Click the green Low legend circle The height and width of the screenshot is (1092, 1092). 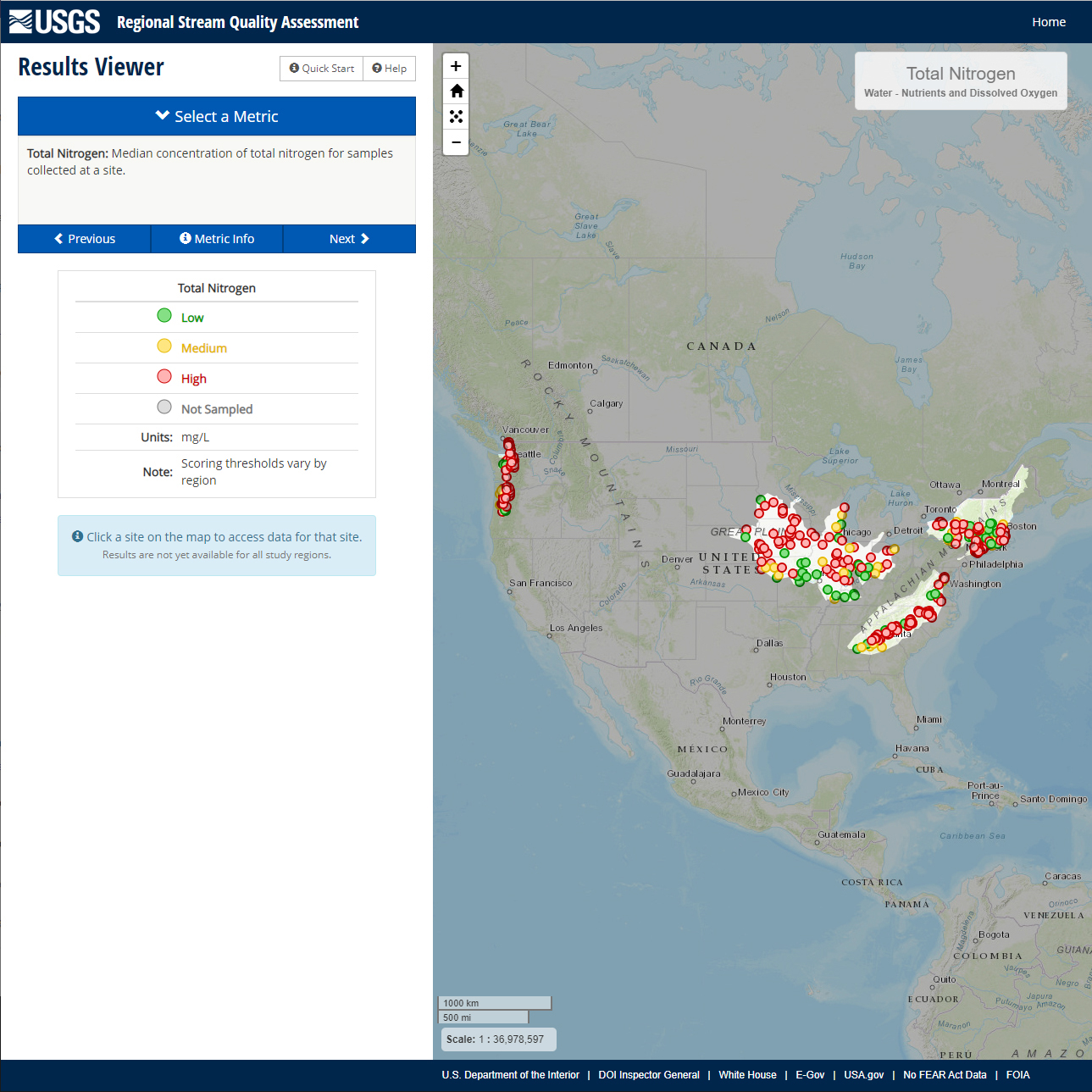pos(164,316)
